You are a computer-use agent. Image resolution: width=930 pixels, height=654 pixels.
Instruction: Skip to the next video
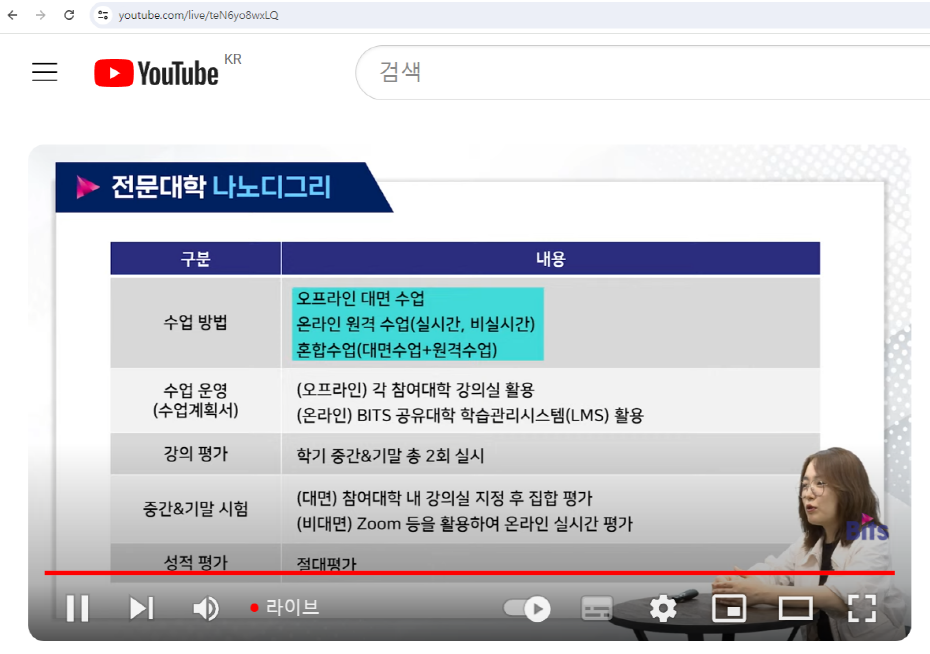click(x=142, y=608)
